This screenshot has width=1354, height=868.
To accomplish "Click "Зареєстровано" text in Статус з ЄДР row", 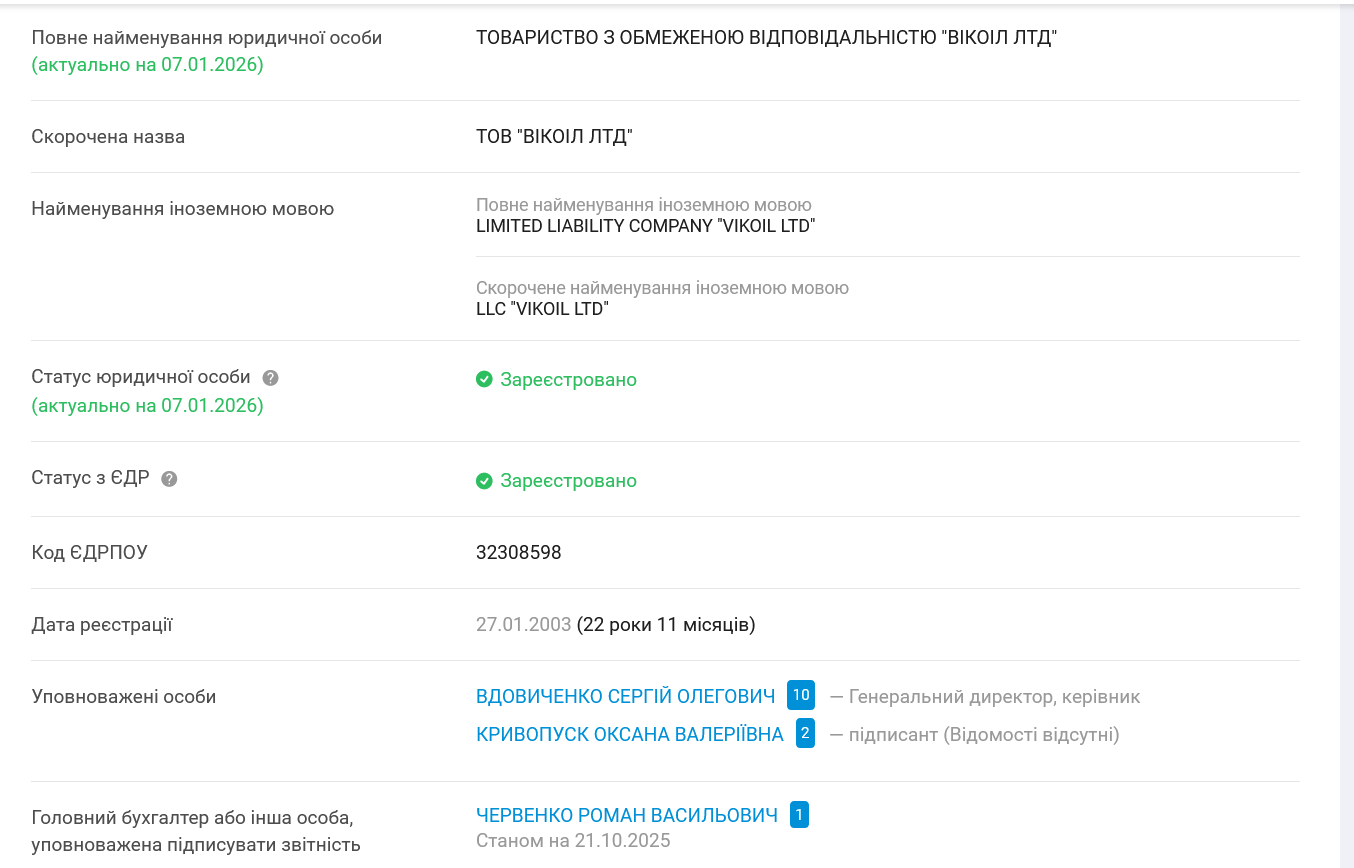I will [x=568, y=481].
